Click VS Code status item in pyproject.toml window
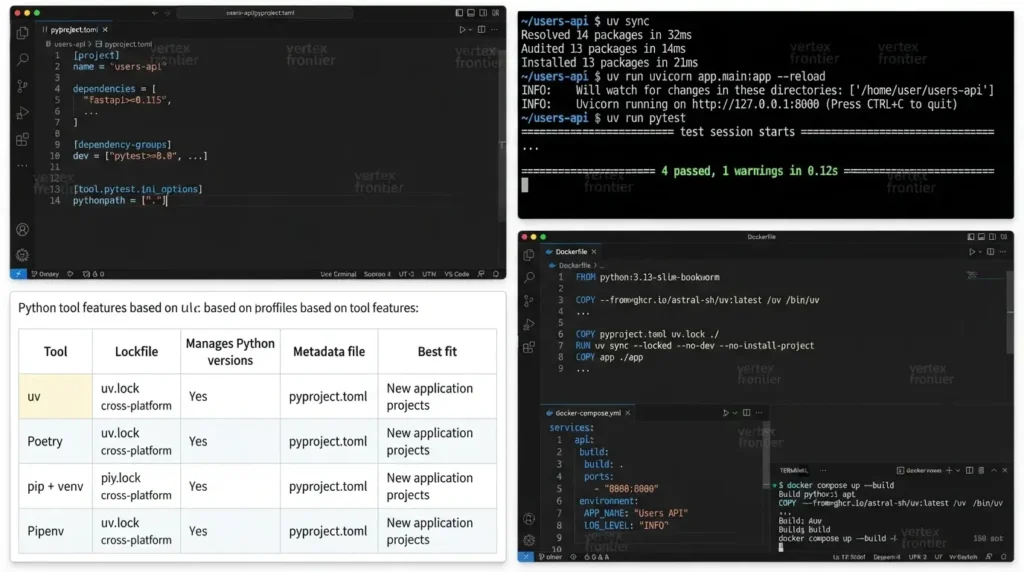Screen dimensions: 1024x572 (456, 274)
